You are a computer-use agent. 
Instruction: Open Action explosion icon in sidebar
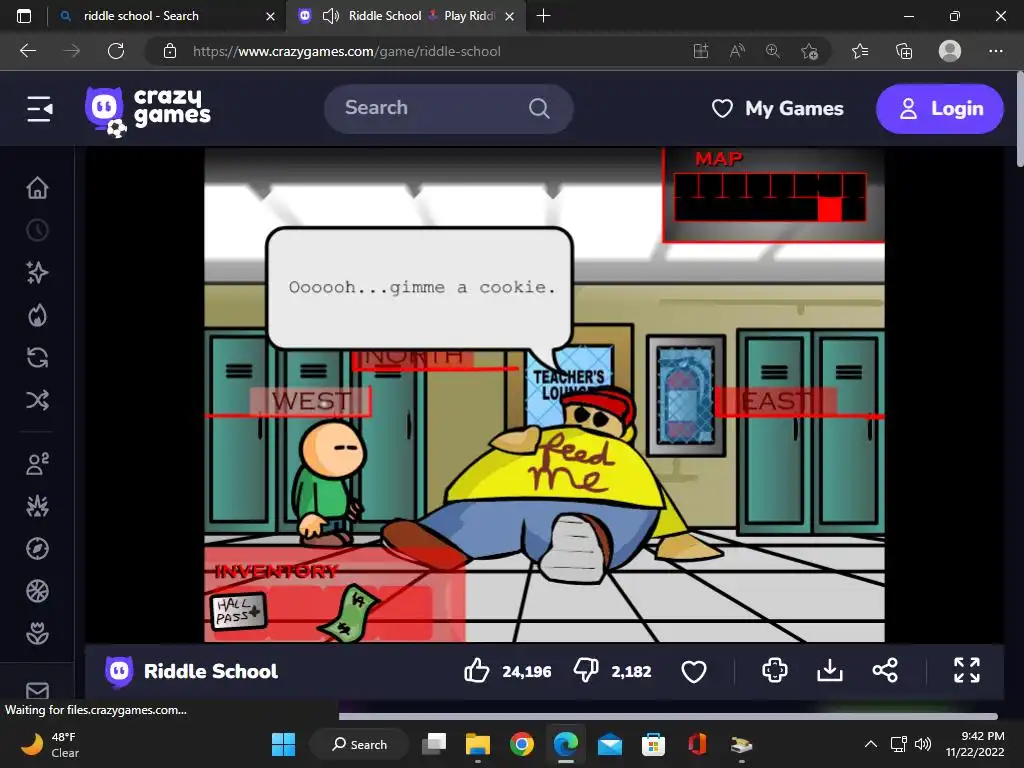pyautogui.click(x=37, y=506)
